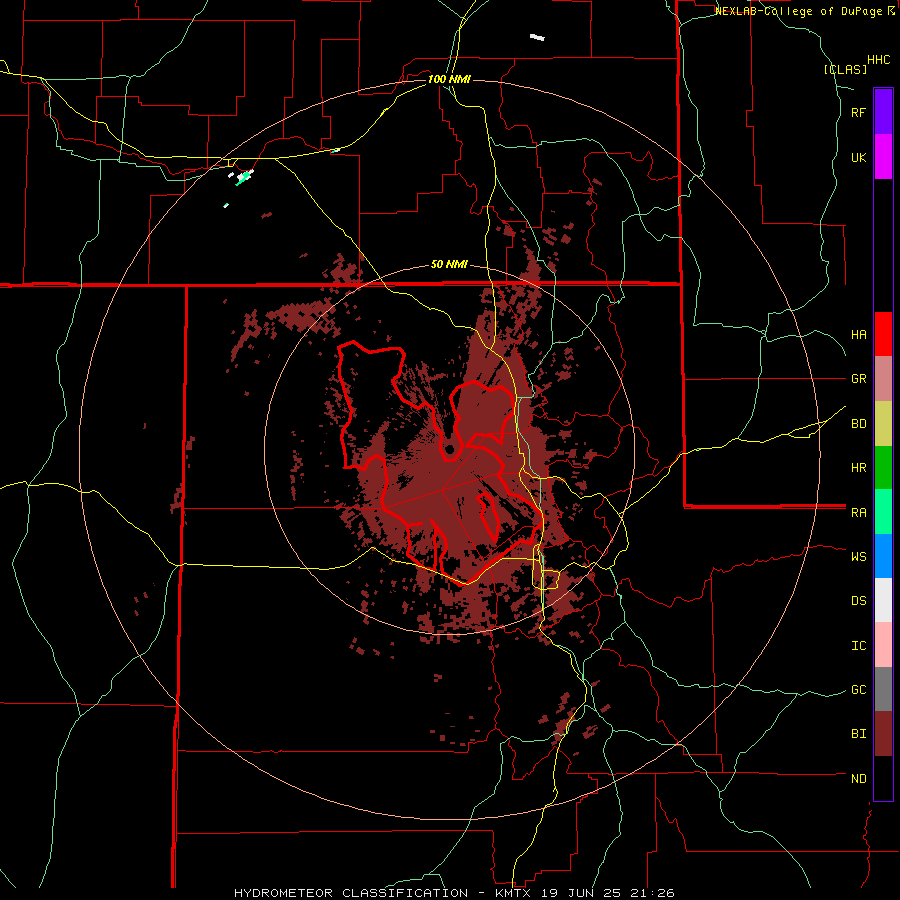Click the GC legend label
900x900 pixels.
[859, 690]
